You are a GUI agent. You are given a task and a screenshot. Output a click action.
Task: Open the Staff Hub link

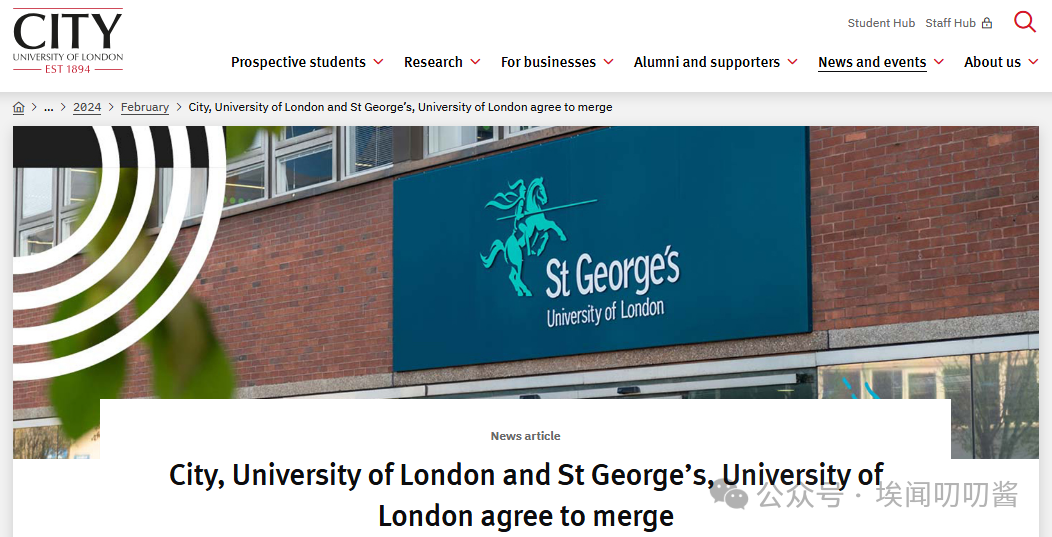click(950, 23)
